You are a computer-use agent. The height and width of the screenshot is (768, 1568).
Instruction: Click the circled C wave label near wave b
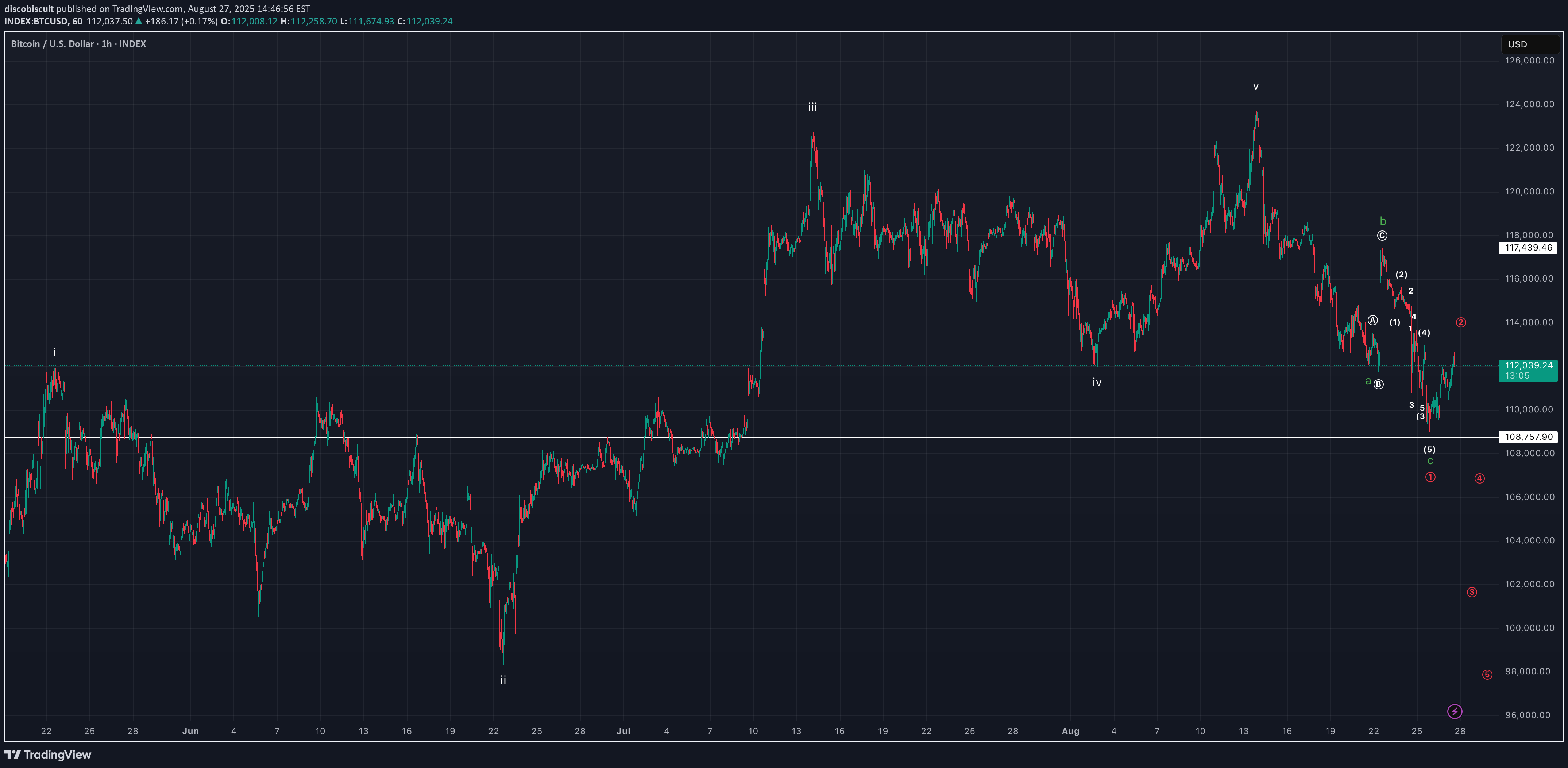[1383, 235]
